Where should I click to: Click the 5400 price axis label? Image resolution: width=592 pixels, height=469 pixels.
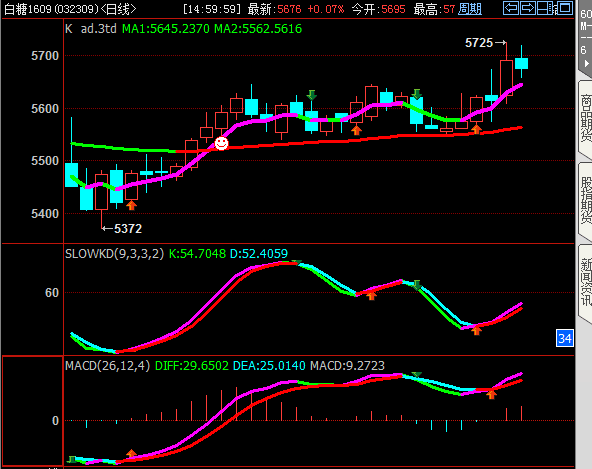(x=45, y=214)
